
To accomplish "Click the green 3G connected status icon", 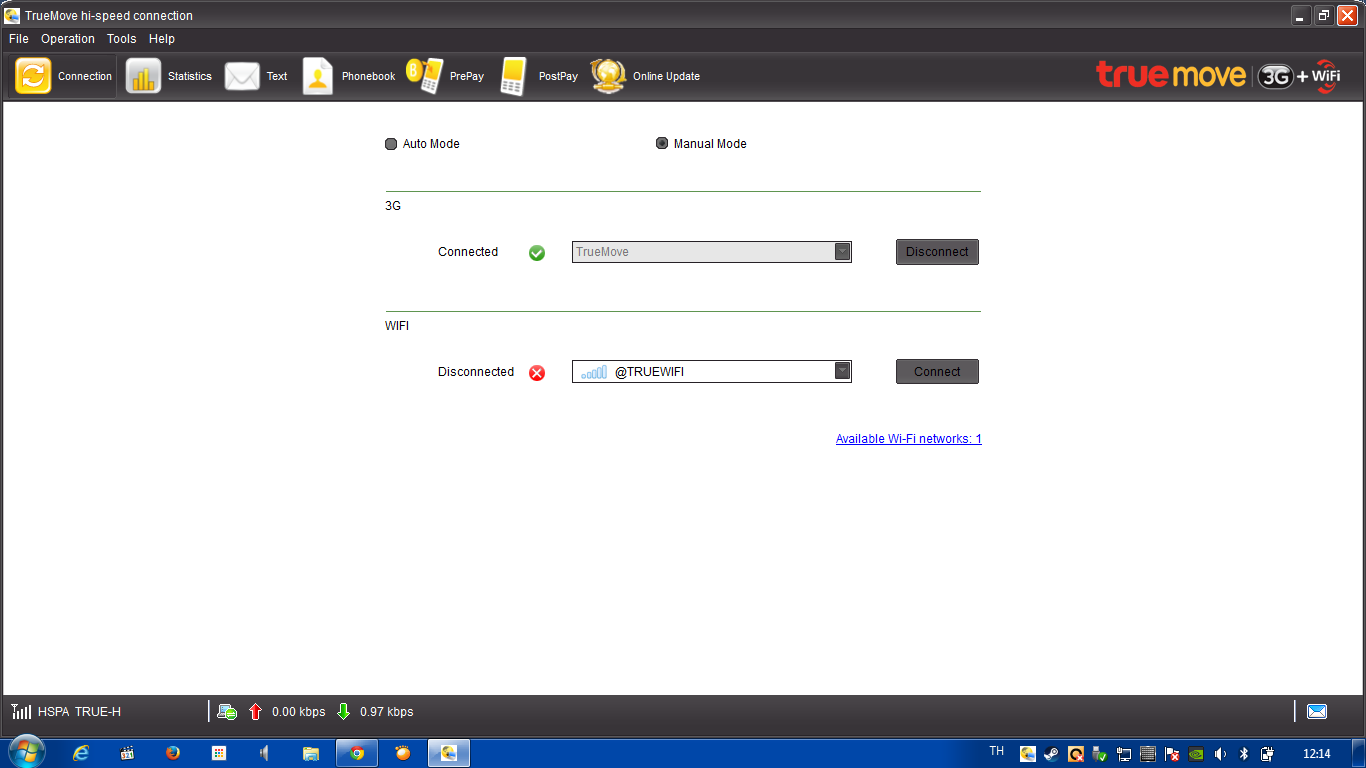I will [x=537, y=253].
